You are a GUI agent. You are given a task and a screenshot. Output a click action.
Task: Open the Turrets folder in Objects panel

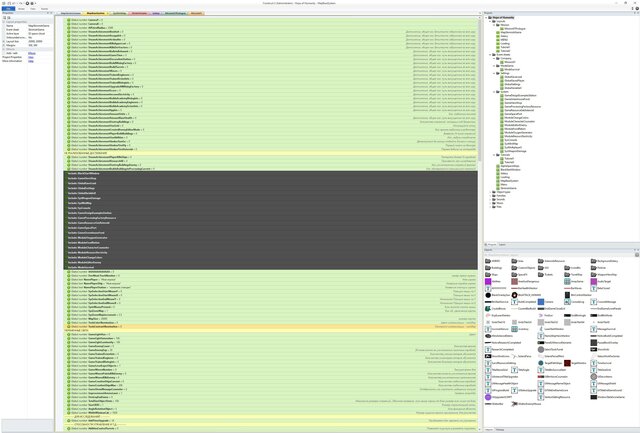[x=545, y=275]
